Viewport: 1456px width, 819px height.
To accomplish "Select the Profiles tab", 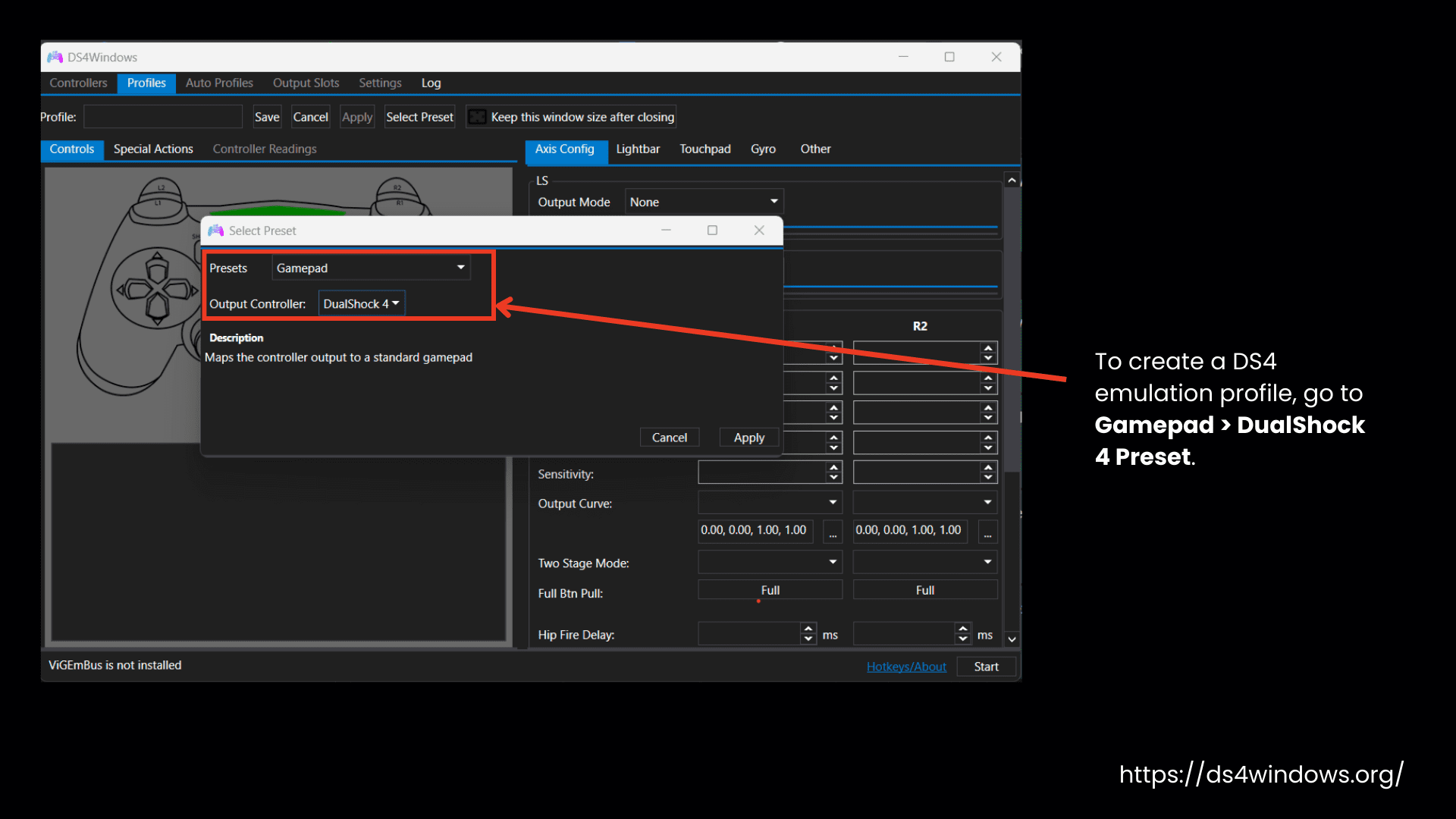I will tap(146, 83).
